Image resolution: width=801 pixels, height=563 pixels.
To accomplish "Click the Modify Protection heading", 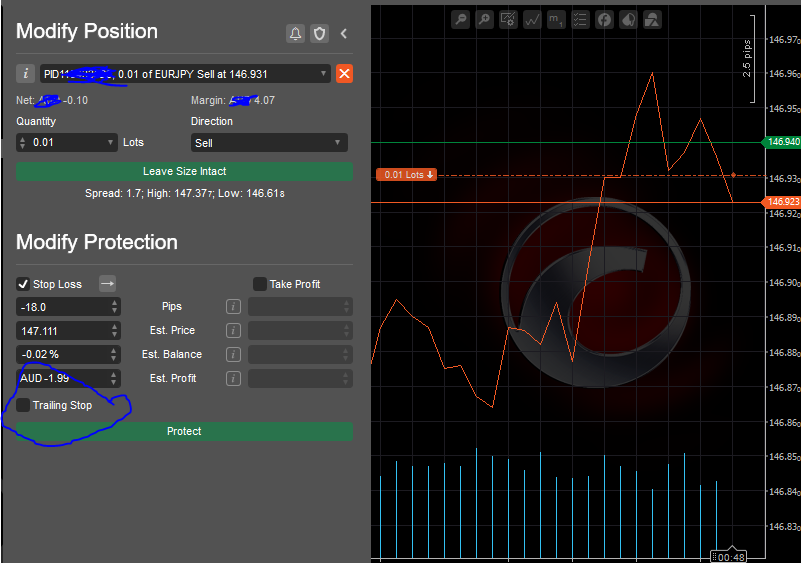I will pos(97,242).
